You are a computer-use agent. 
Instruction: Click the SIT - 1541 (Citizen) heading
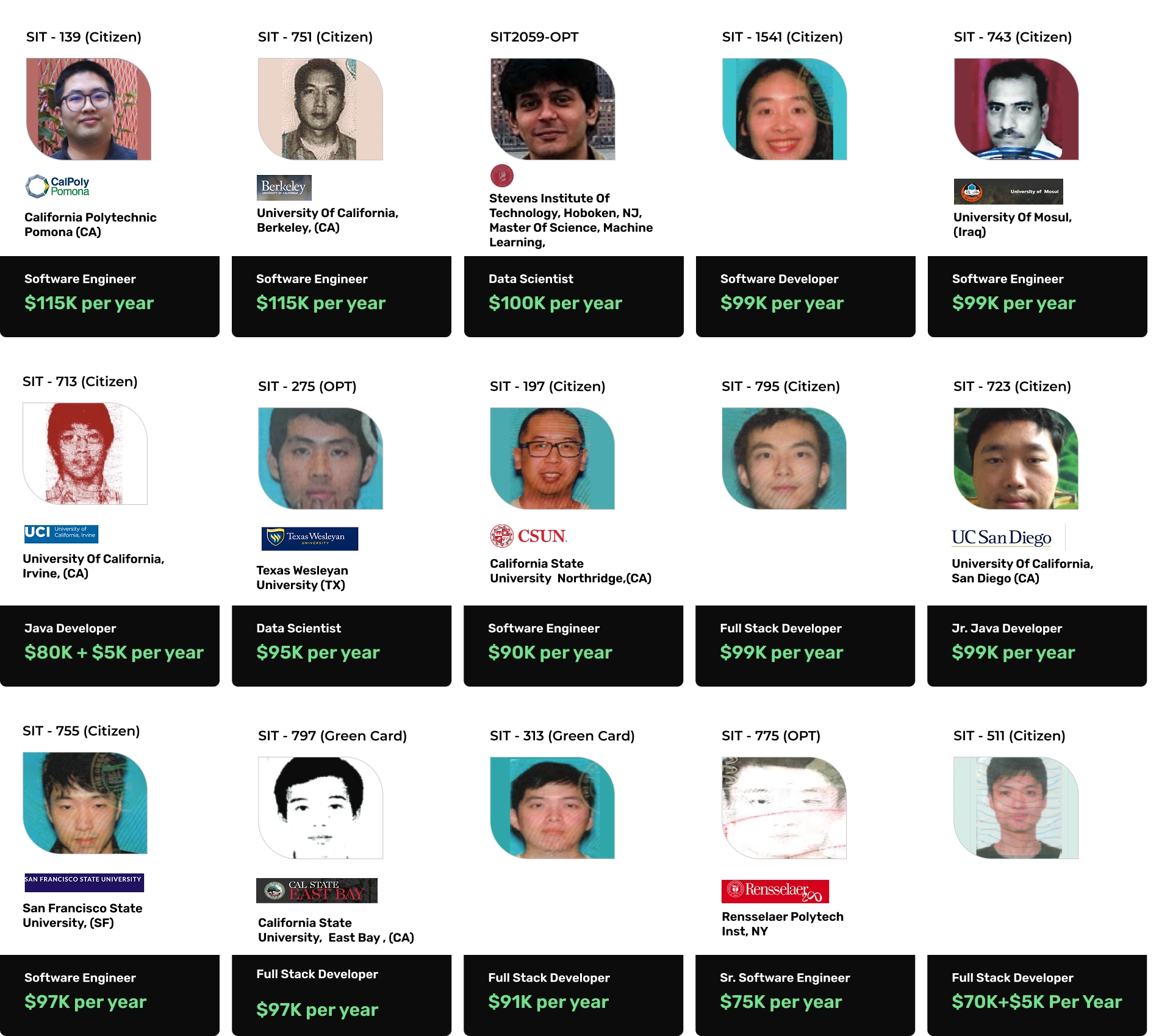(x=782, y=37)
